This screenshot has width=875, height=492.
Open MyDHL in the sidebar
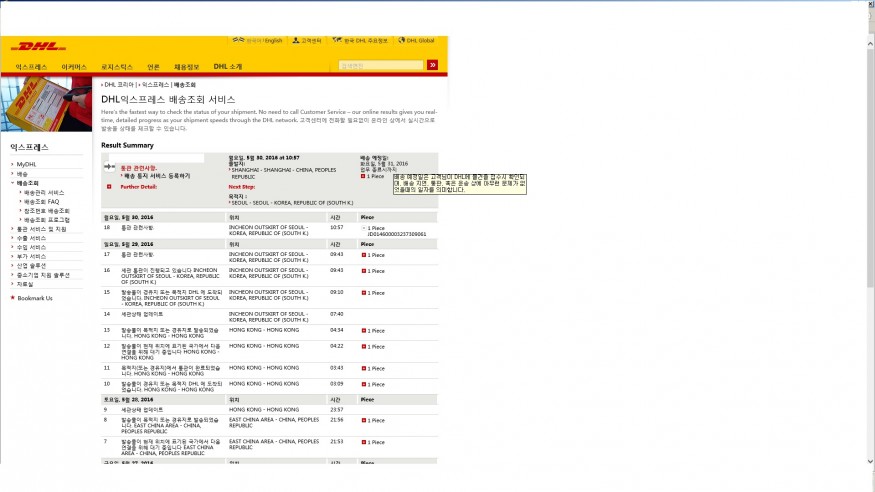[26, 165]
